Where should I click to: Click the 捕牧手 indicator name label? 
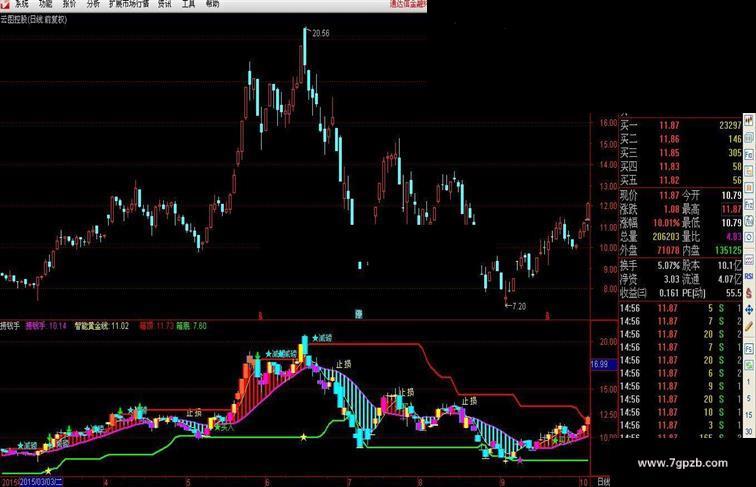[10, 326]
